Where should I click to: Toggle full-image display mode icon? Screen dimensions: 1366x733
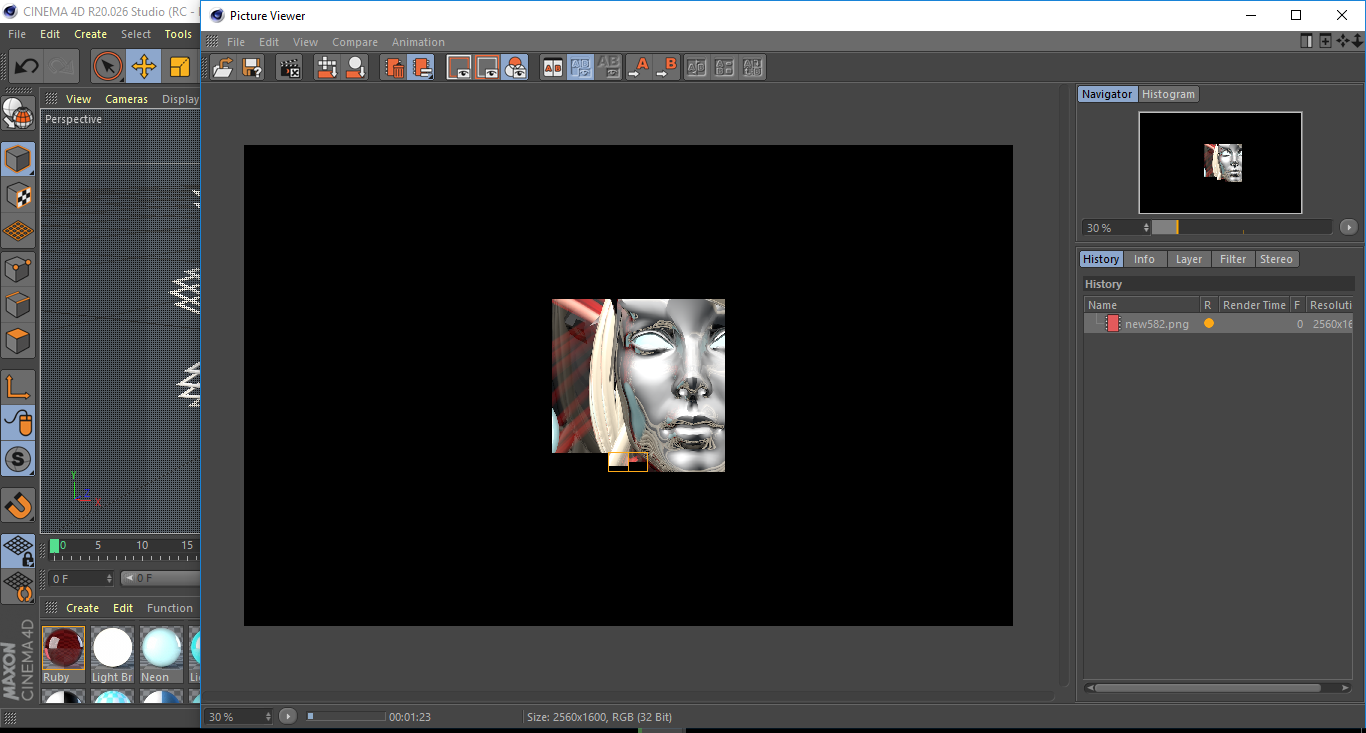(459, 68)
